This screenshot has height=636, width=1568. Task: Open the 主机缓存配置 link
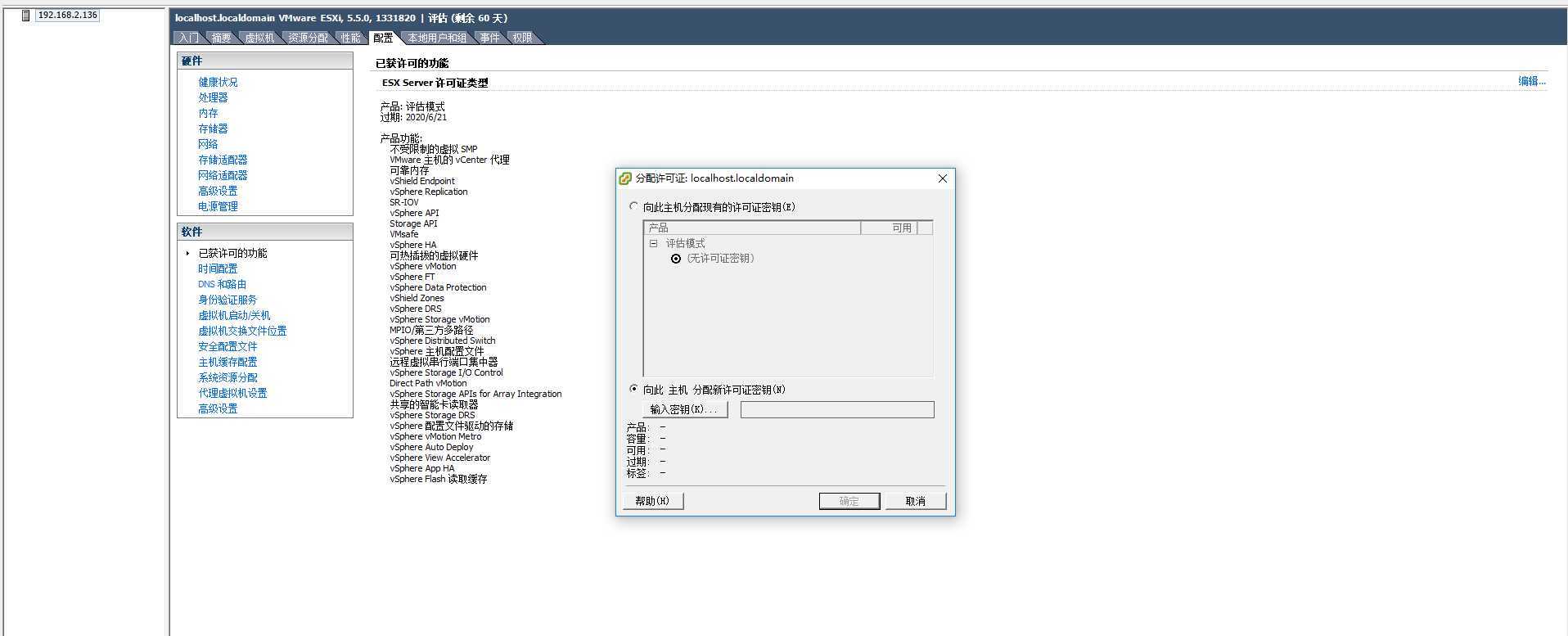click(x=228, y=362)
